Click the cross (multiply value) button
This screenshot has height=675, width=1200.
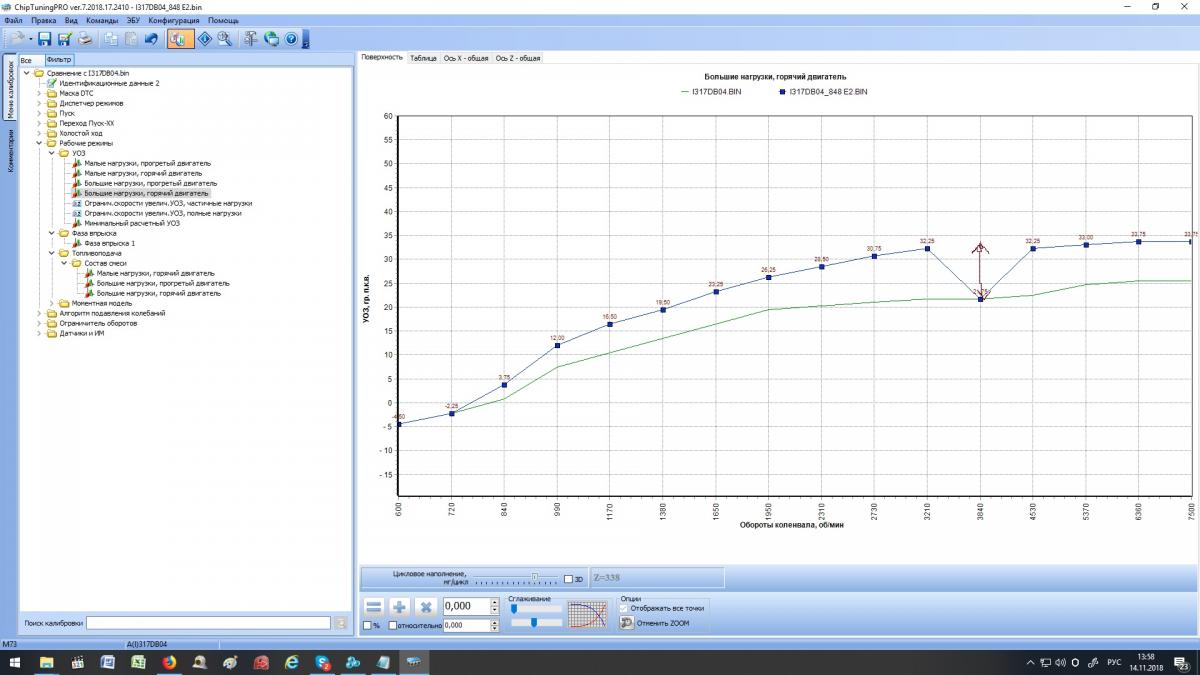coord(424,606)
